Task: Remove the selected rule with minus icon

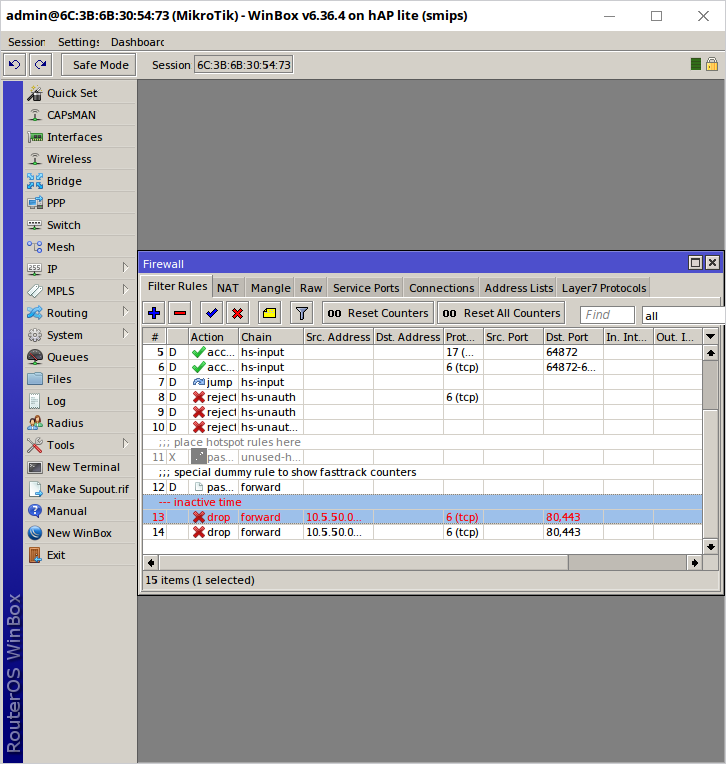Action: tap(180, 313)
